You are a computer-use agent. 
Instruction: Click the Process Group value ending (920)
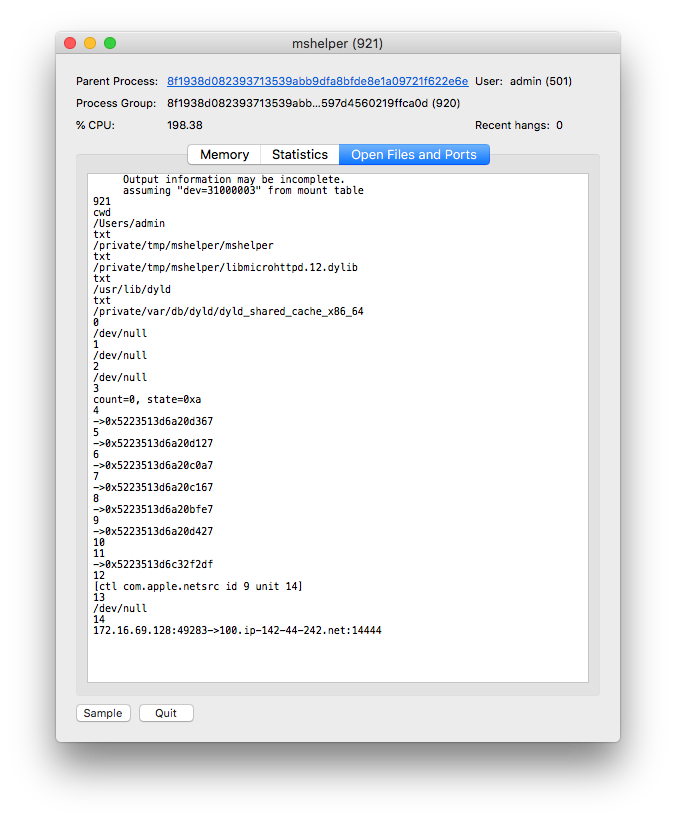click(314, 103)
